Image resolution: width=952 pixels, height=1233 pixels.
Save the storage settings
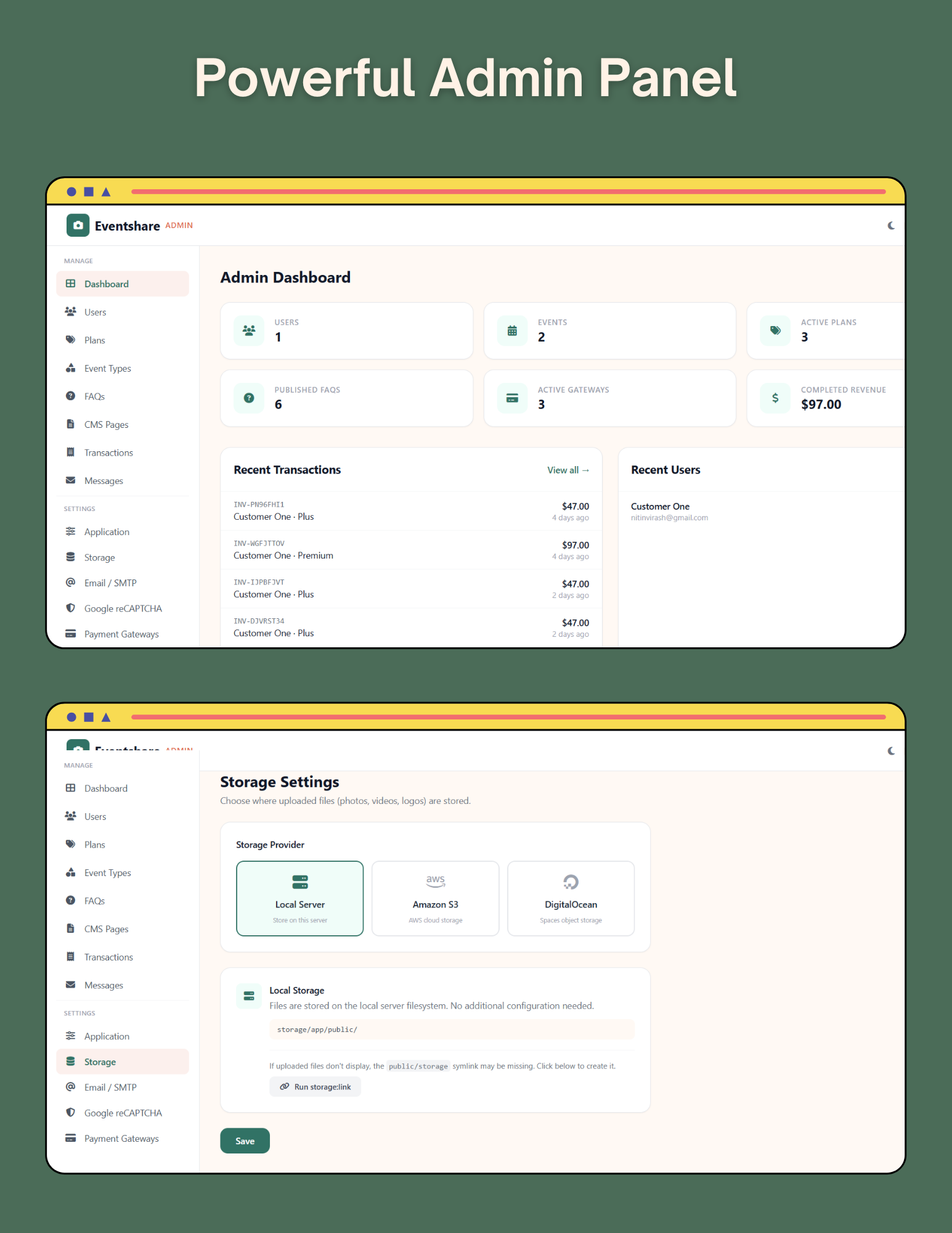[245, 1141]
